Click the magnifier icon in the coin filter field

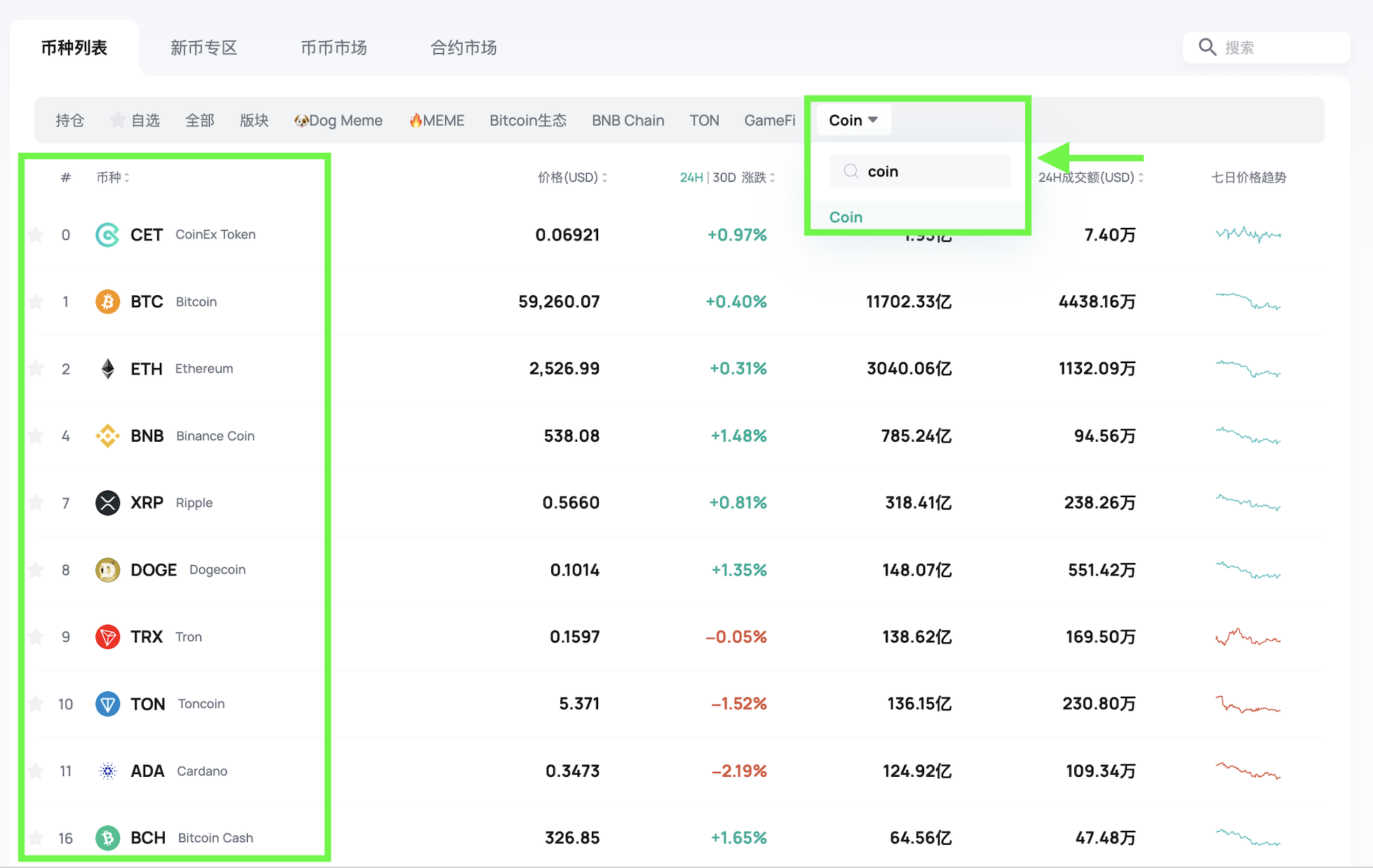tap(851, 171)
